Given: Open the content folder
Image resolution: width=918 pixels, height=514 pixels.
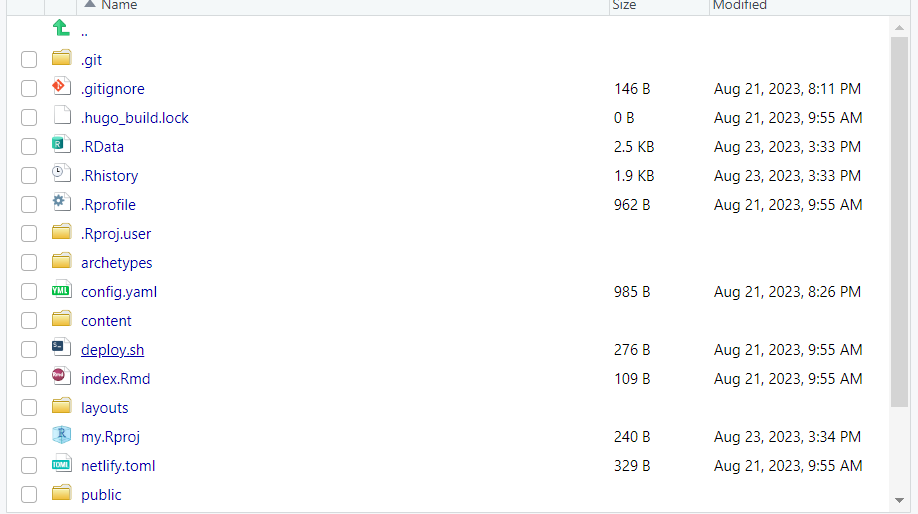Looking at the screenshot, I should point(106,321).
